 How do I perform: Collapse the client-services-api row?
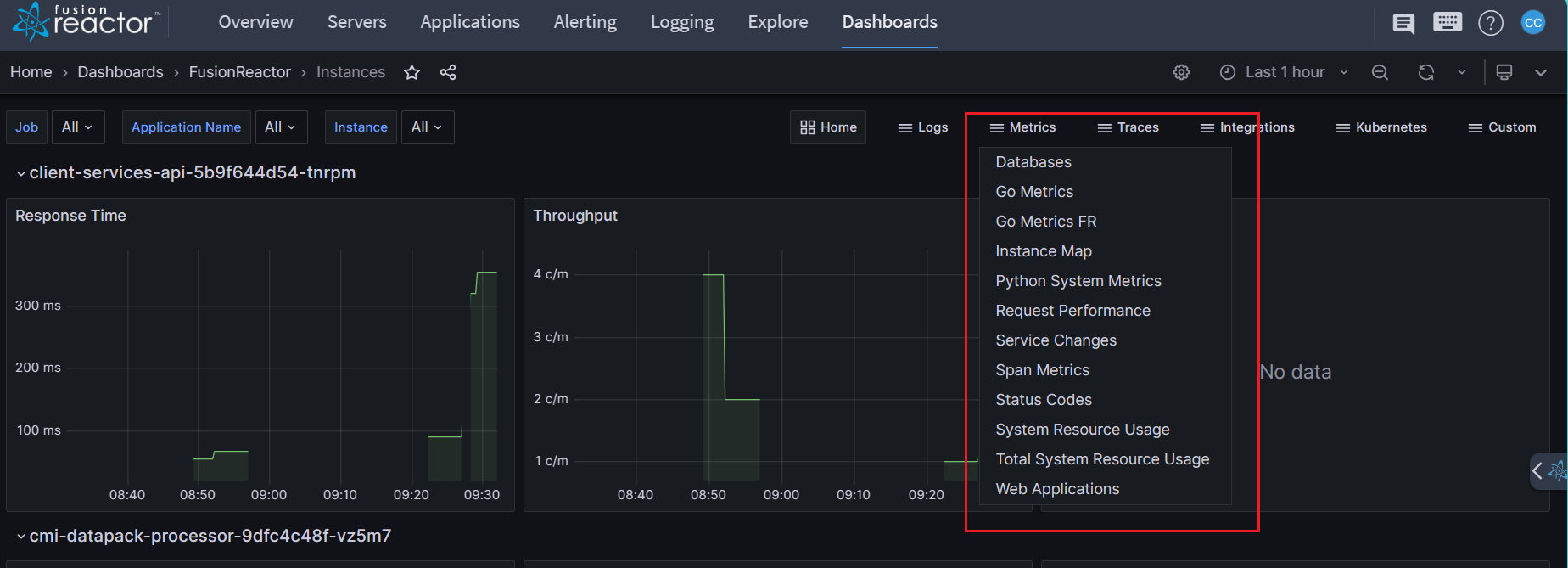21,173
